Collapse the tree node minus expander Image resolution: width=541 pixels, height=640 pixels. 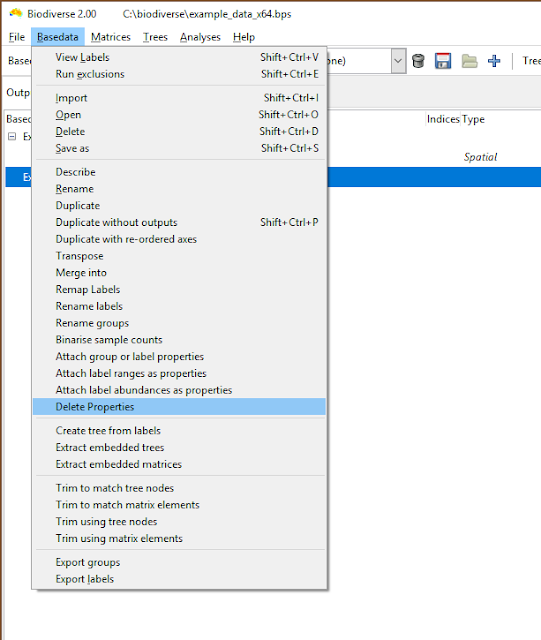(12, 136)
